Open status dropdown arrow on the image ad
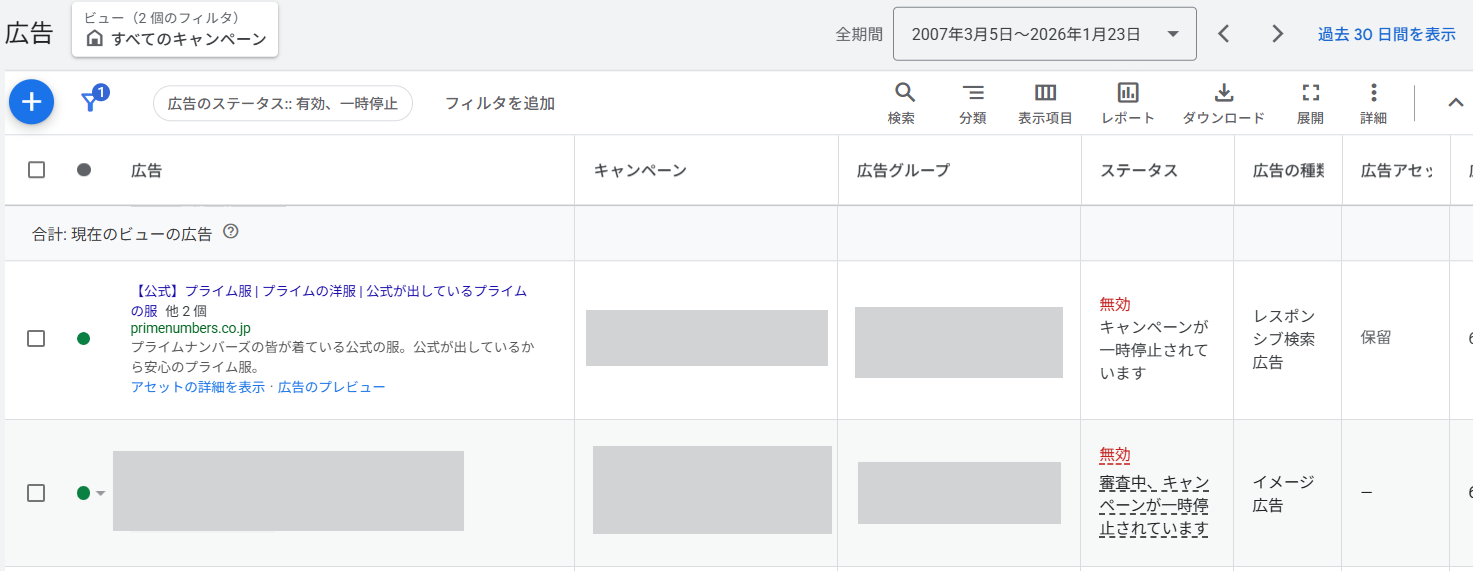 [x=100, y=493]
